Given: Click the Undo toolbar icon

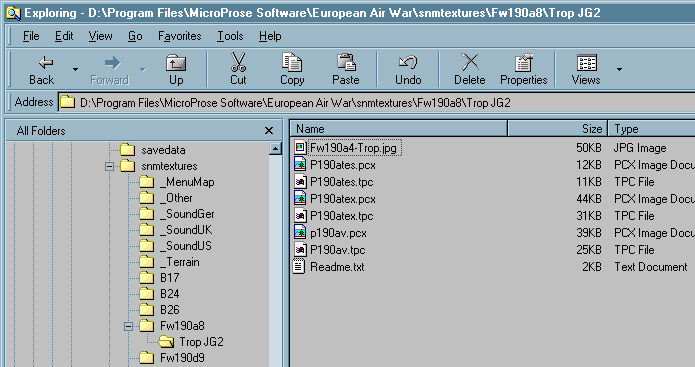Looking at the screenshot, I should pyautogui.click(x=408, y=62).
